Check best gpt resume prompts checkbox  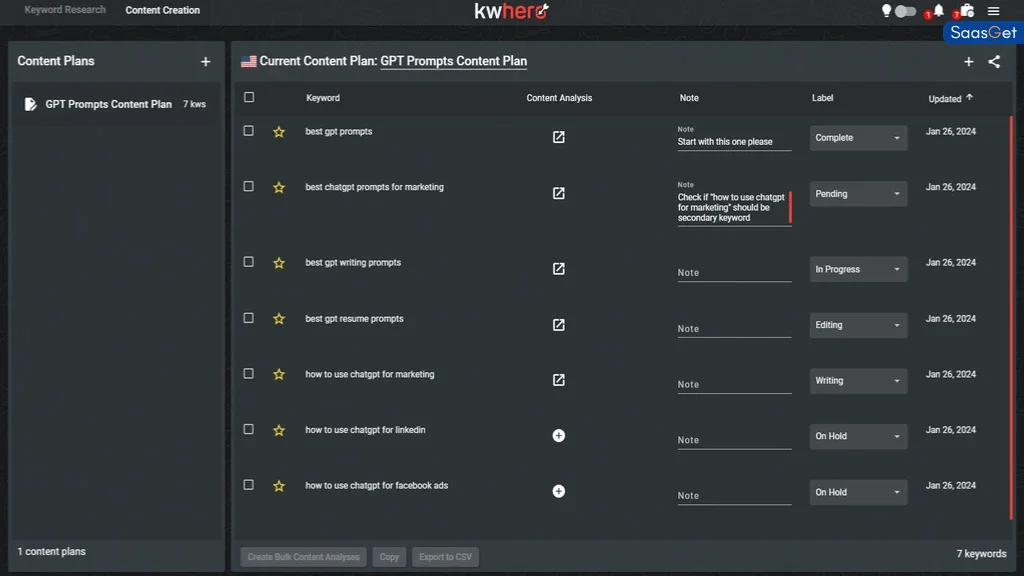pos(249,317)
